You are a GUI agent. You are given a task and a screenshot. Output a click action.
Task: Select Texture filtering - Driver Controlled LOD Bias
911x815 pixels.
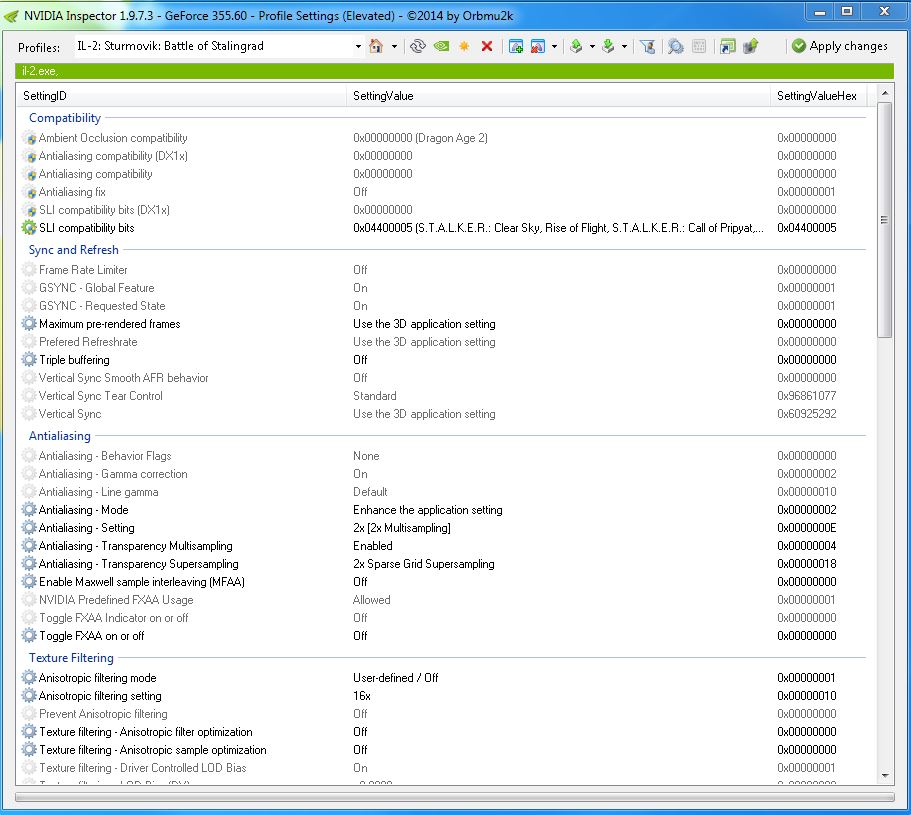pyautogui.click(x=444, y=767)
